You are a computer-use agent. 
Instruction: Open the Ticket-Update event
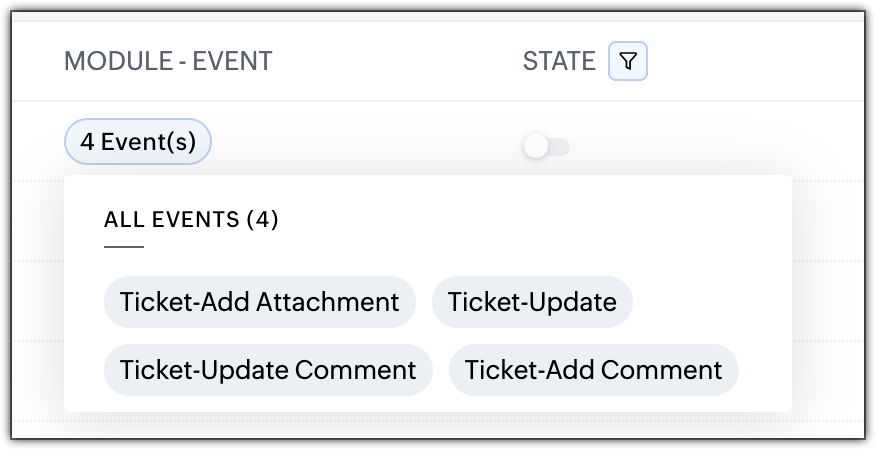(532, 302)
